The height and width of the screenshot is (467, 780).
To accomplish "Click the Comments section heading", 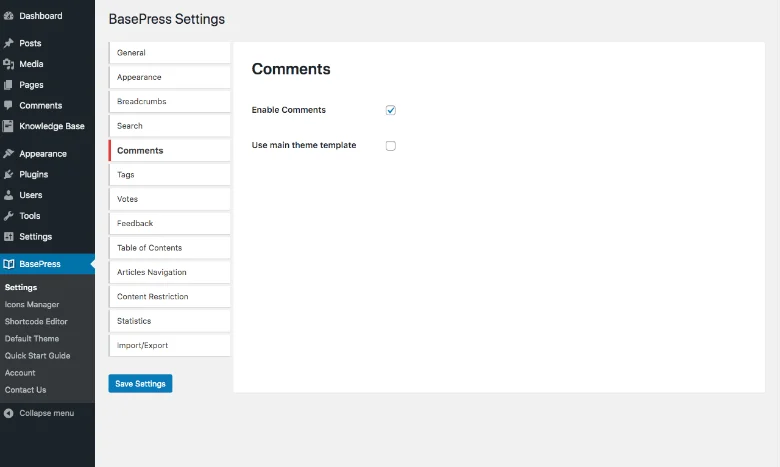I will (x=291, y=69).
